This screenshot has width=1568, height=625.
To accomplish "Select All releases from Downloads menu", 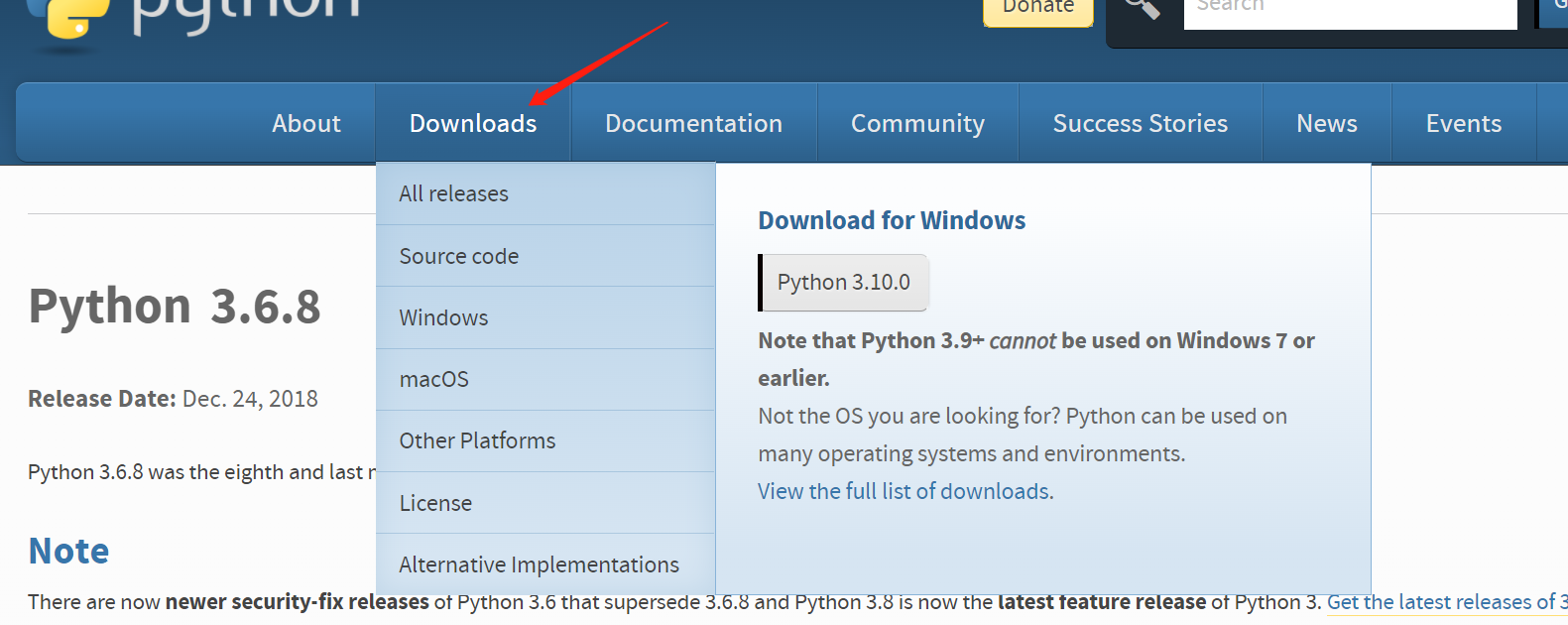I will pos(453,193).
